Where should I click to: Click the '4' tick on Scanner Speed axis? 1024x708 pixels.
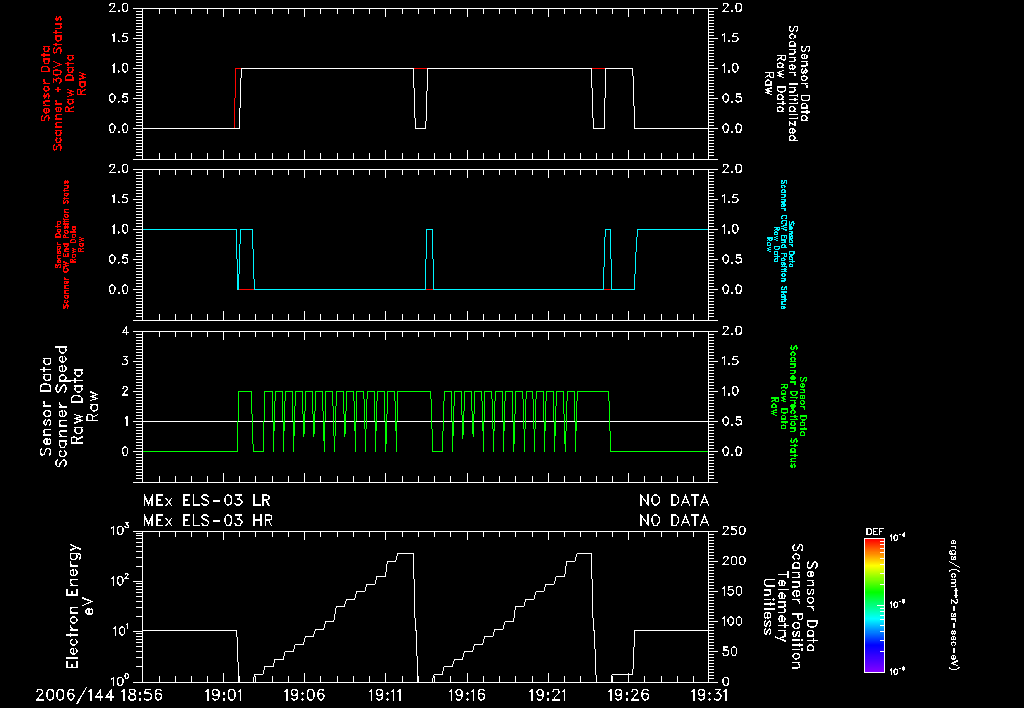point(125,330)
